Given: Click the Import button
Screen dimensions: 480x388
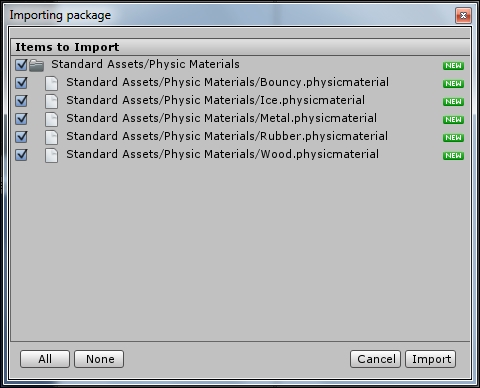Looking at the screenshot, I should tap(431, 359).
